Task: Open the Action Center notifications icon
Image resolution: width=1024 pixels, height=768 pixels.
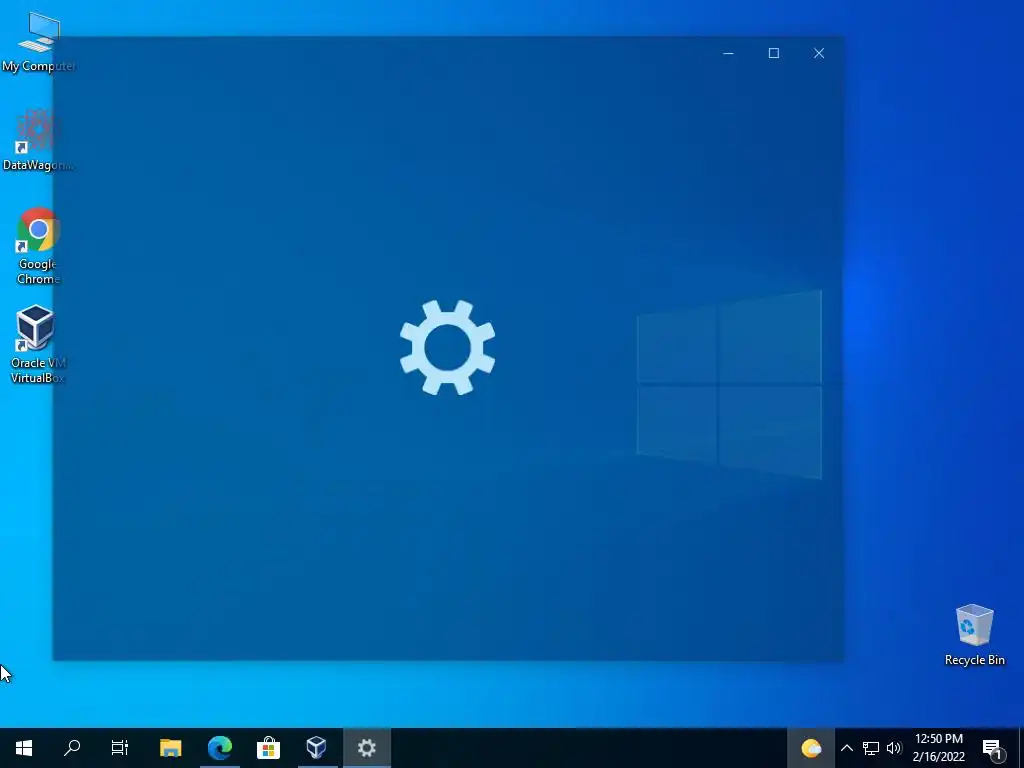Action: pos(992,748)
